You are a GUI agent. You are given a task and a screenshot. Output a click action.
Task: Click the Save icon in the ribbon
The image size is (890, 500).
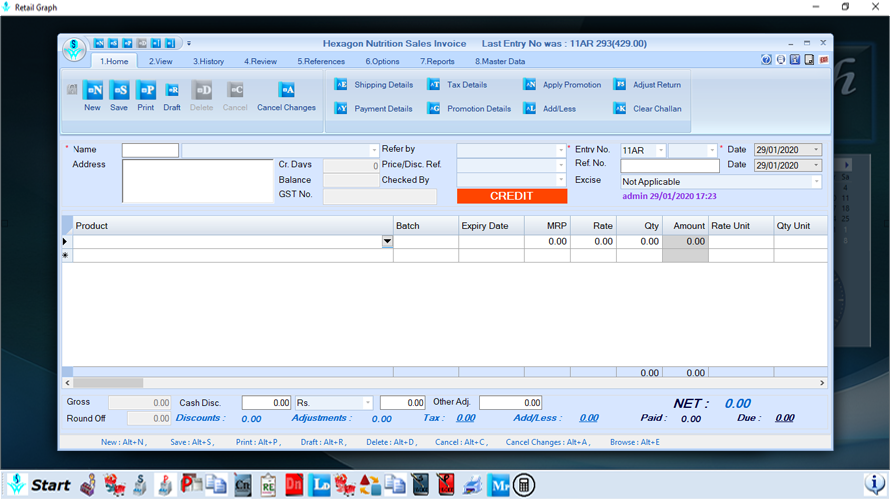click(x=119, y=90)
